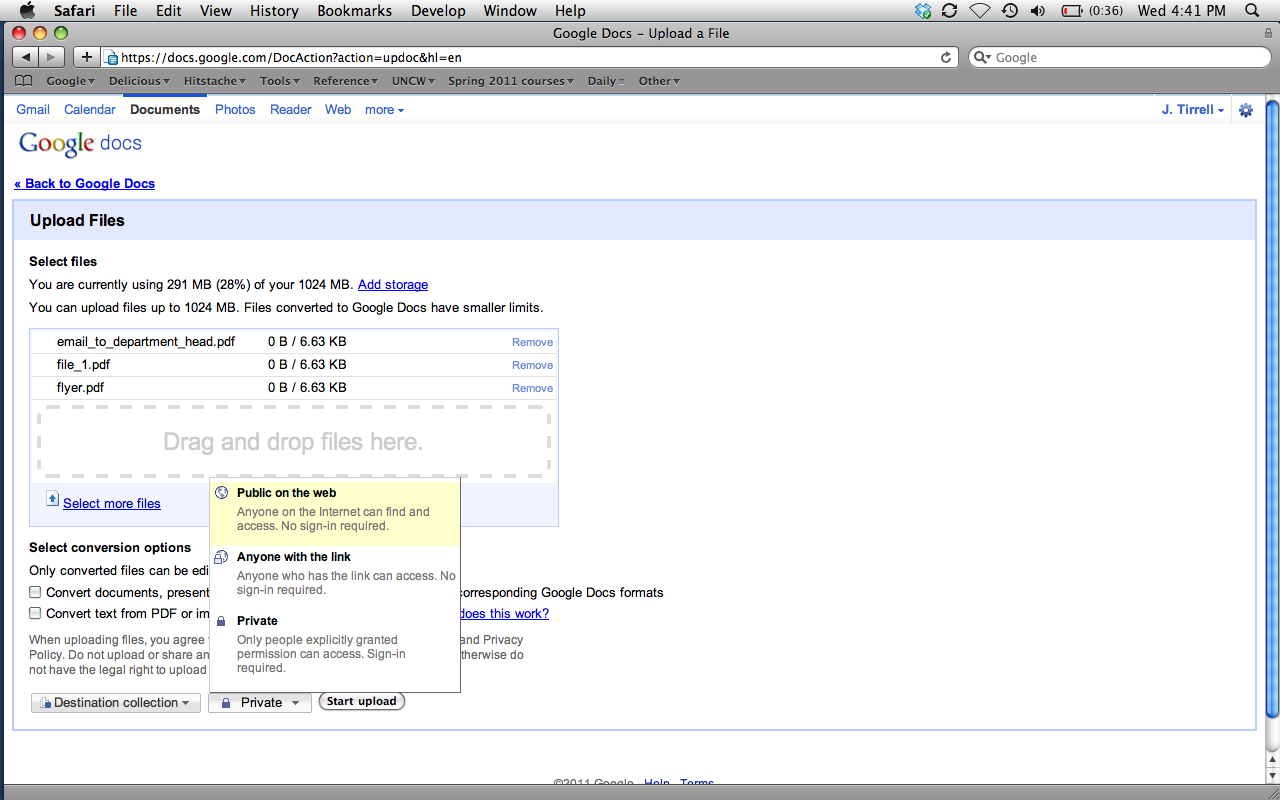Click in the Safari address bar
The height and width of the screenshot is (800, 1280).
(530, 58)
